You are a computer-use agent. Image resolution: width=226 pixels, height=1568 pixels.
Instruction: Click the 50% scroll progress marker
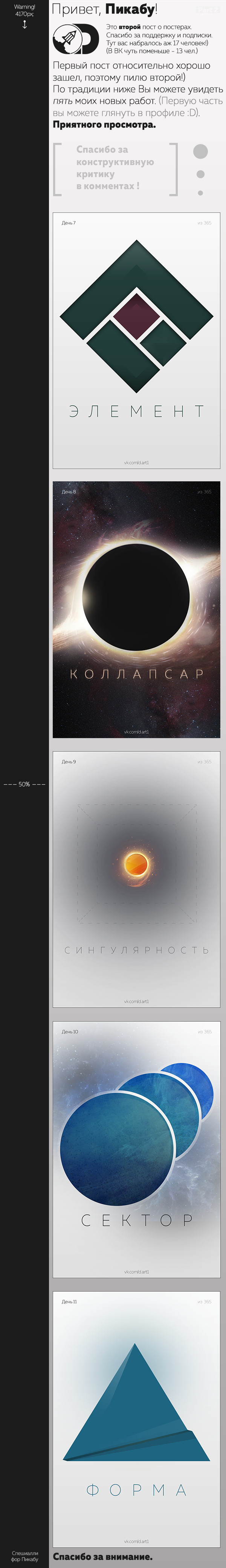24,784
